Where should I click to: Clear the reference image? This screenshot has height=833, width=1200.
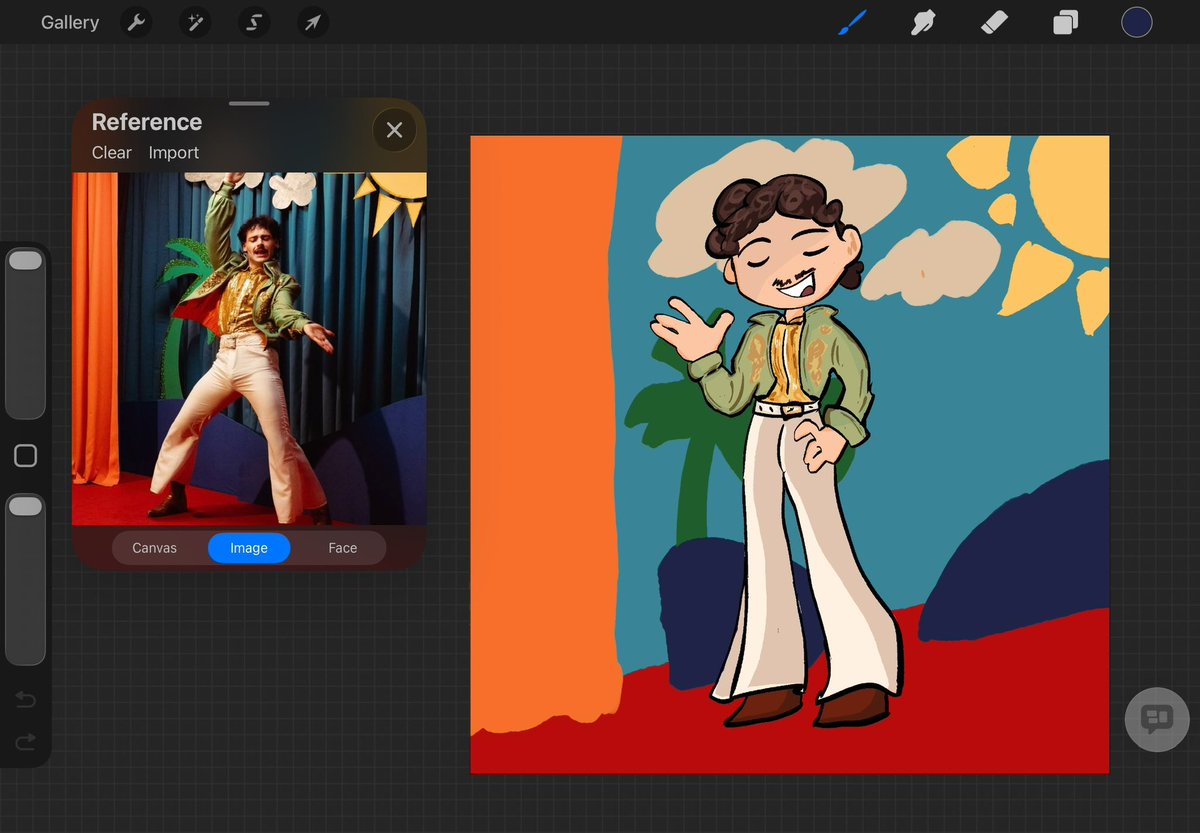pos(112,153)
